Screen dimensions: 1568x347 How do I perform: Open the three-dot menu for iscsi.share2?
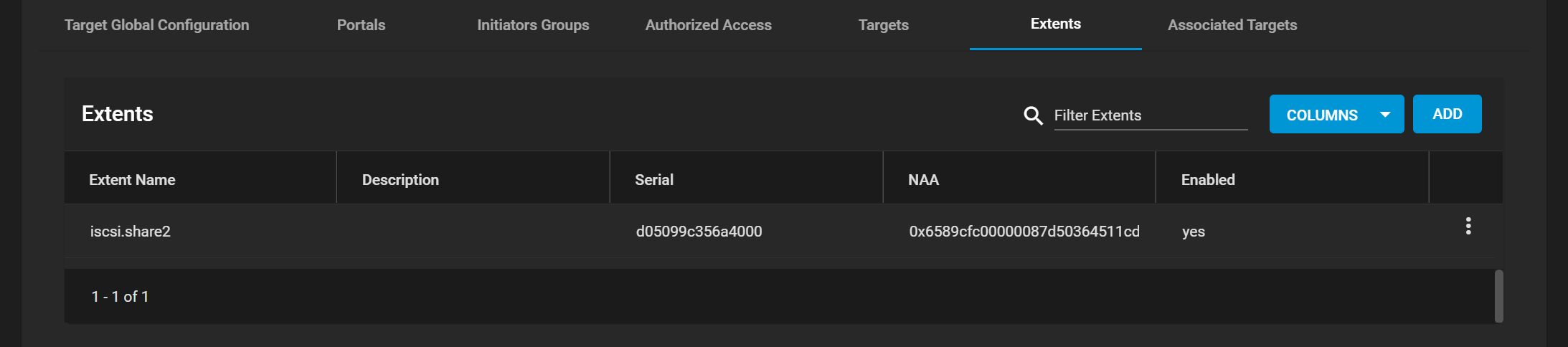pyautogui.click(x=1468, y=227)
